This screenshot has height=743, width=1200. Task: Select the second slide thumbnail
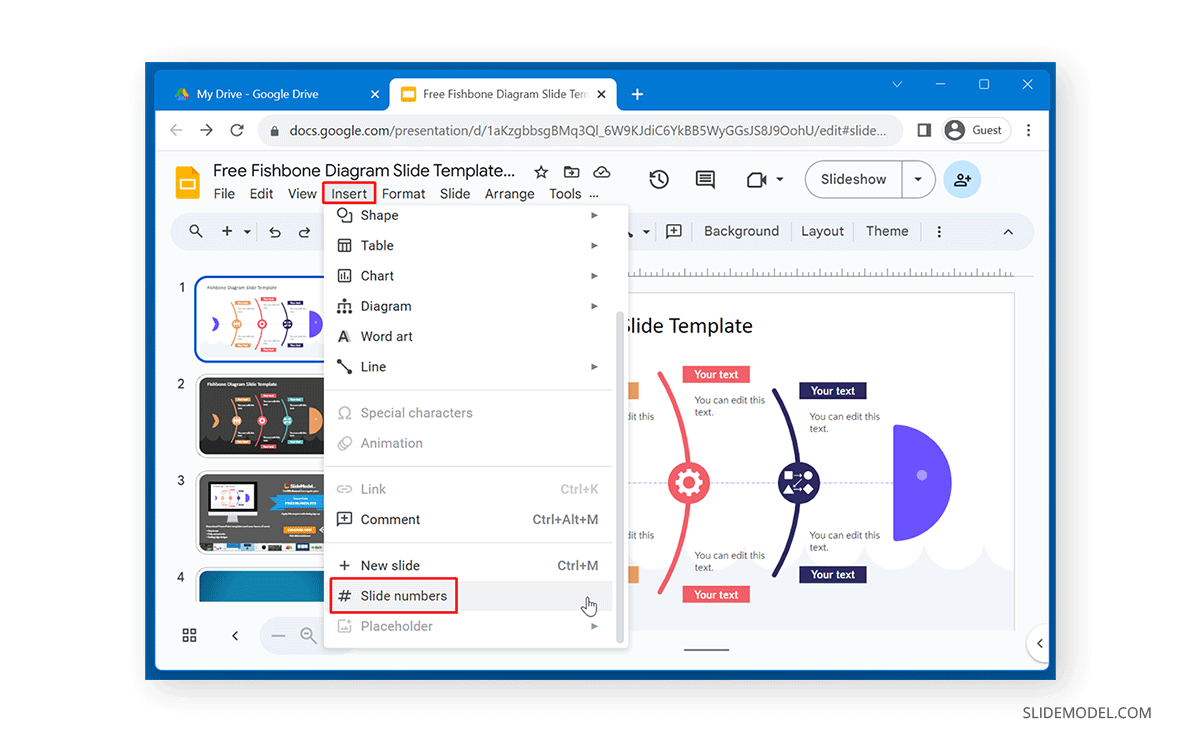coord(261,416)
